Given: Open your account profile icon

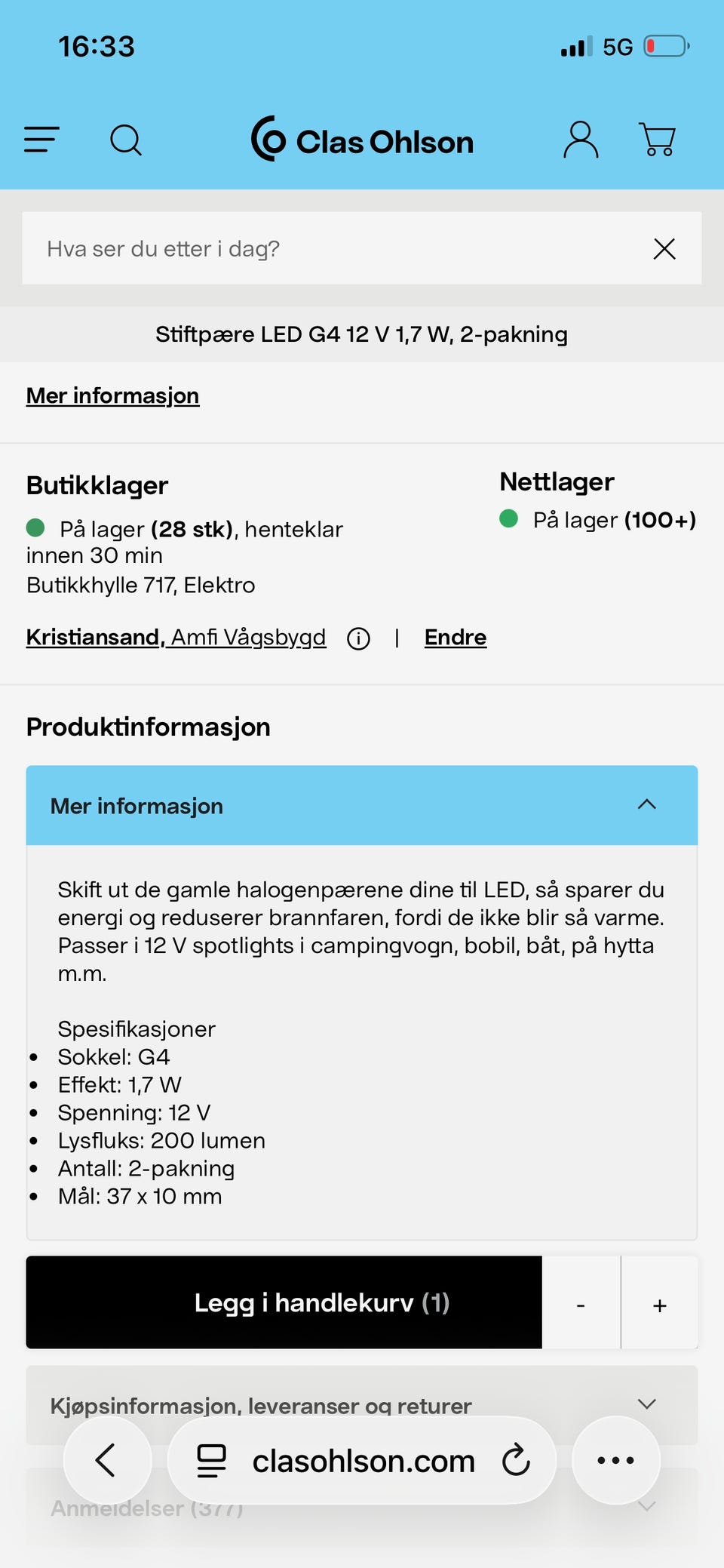Looking at the screenshot, I should coord(579,139).
